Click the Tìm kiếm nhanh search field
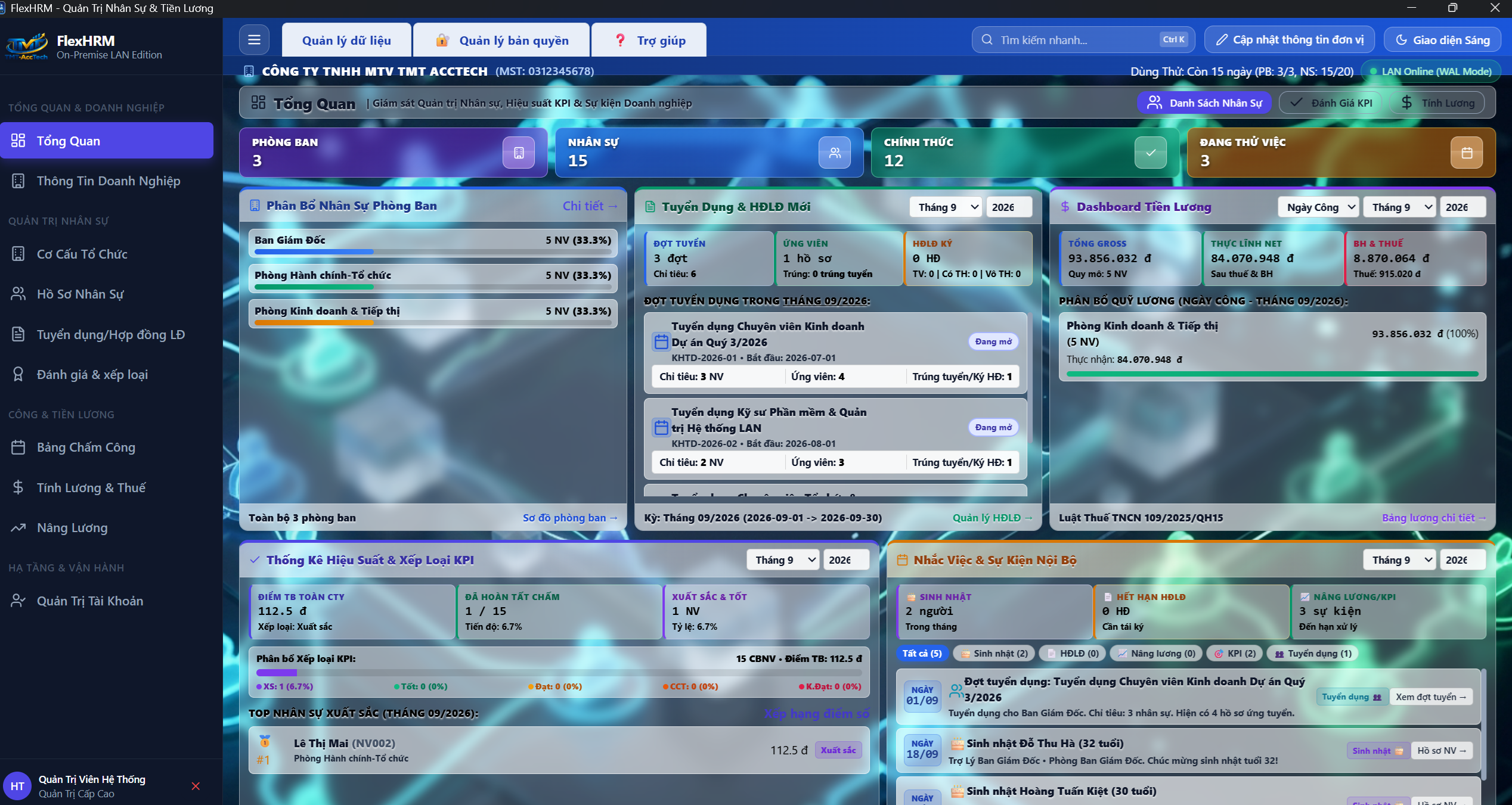Image resolution: width=1512 pixels, height=805 pixels. [x=1084, y=40]
